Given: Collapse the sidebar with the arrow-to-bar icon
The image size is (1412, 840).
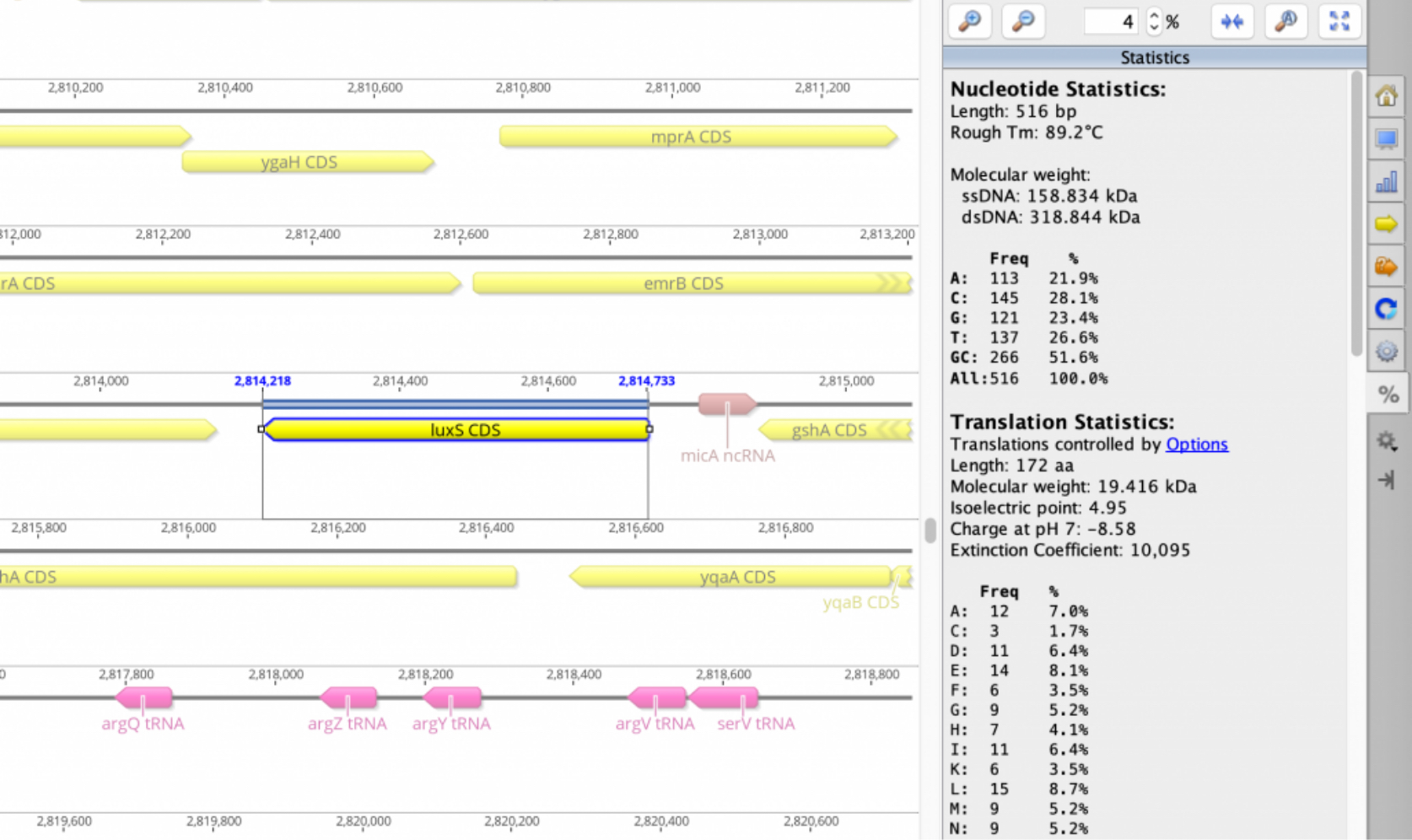Looking at the screenshot, I should point(1387,480).
